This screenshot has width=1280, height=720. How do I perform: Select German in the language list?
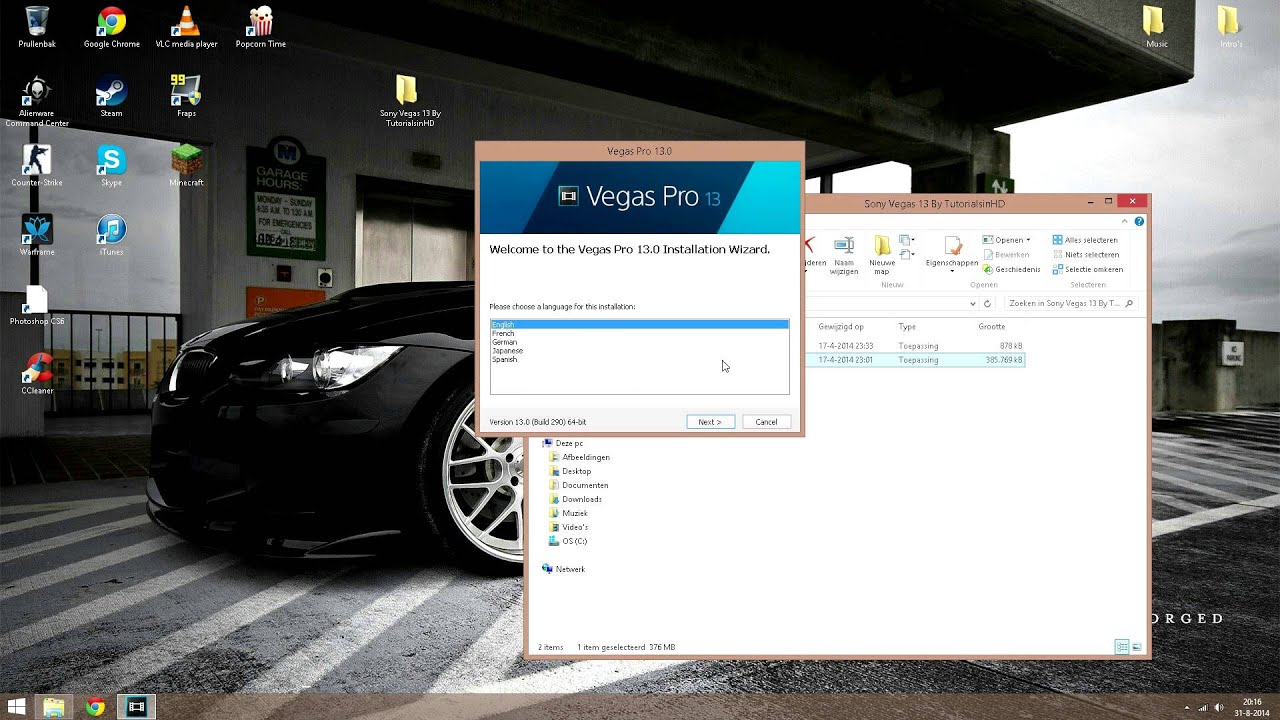point(639,342)
